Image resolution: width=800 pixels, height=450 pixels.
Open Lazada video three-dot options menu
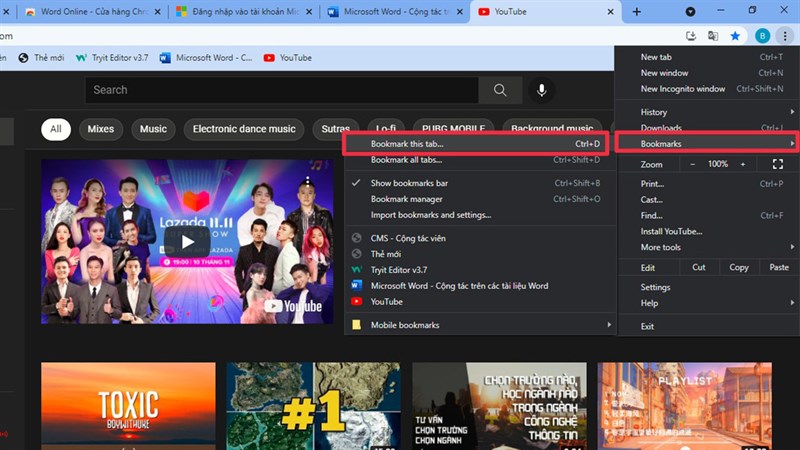coord(307,181)
